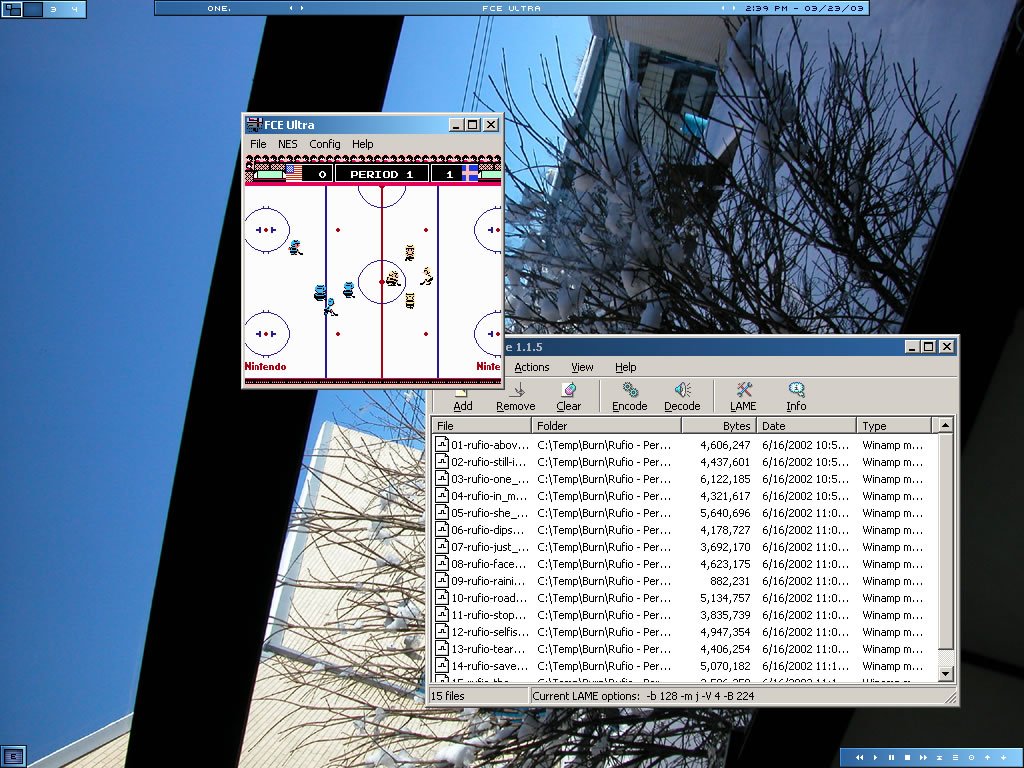Click file icon of 05-rufio-she row

pos(442,513)
